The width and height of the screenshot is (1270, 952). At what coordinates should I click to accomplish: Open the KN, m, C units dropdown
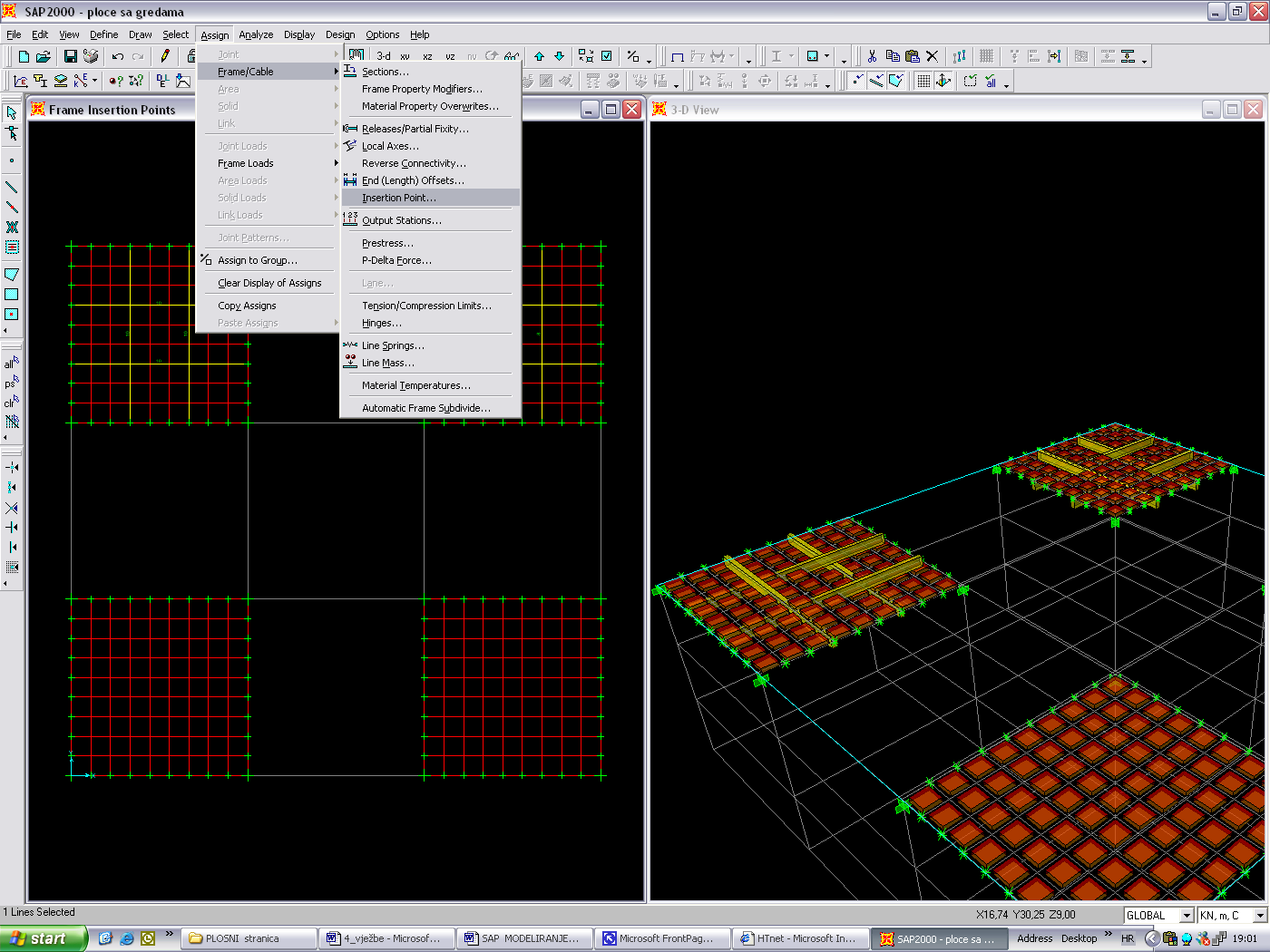click(x=1259, y=915)
